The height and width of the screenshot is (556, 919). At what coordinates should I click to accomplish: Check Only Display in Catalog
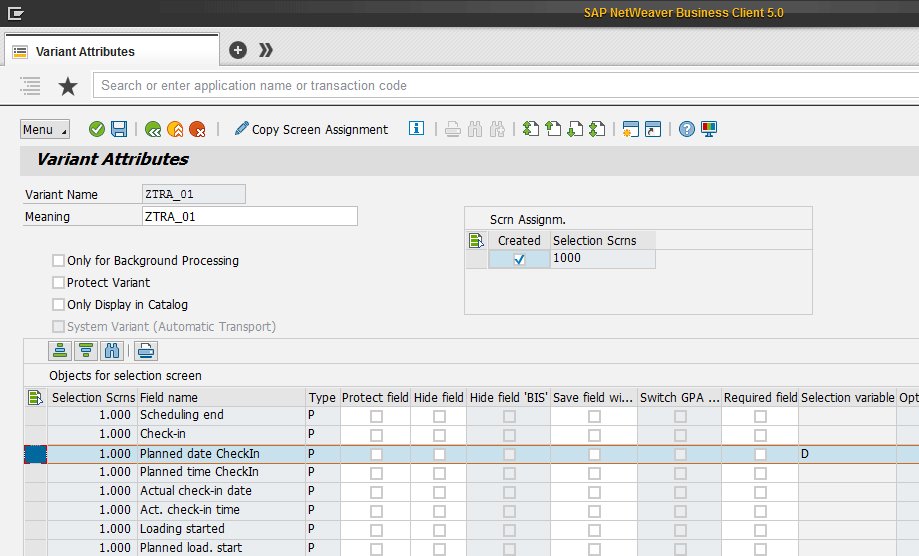coord(58,305)
